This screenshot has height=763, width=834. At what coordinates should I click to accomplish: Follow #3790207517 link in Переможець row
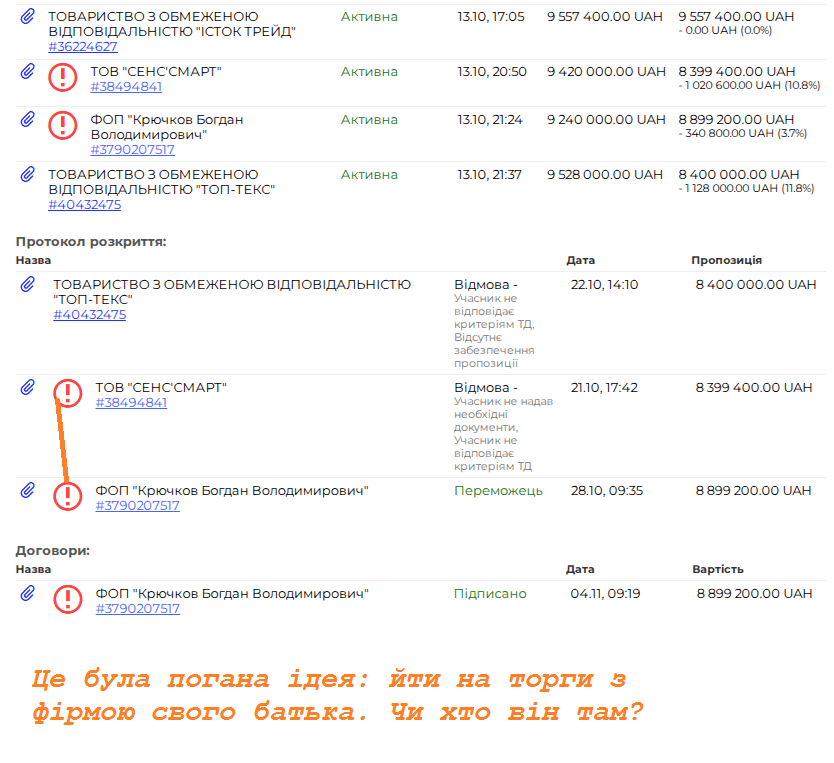click(138, 506)
